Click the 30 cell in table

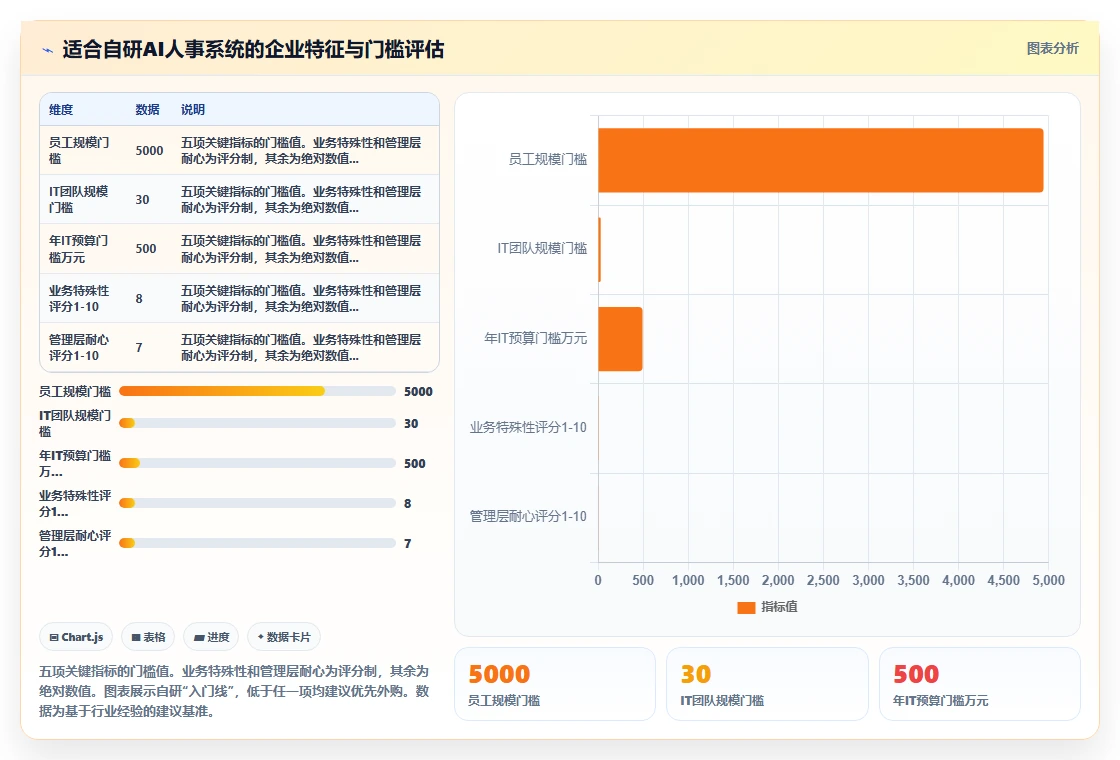tap(142, 200)
